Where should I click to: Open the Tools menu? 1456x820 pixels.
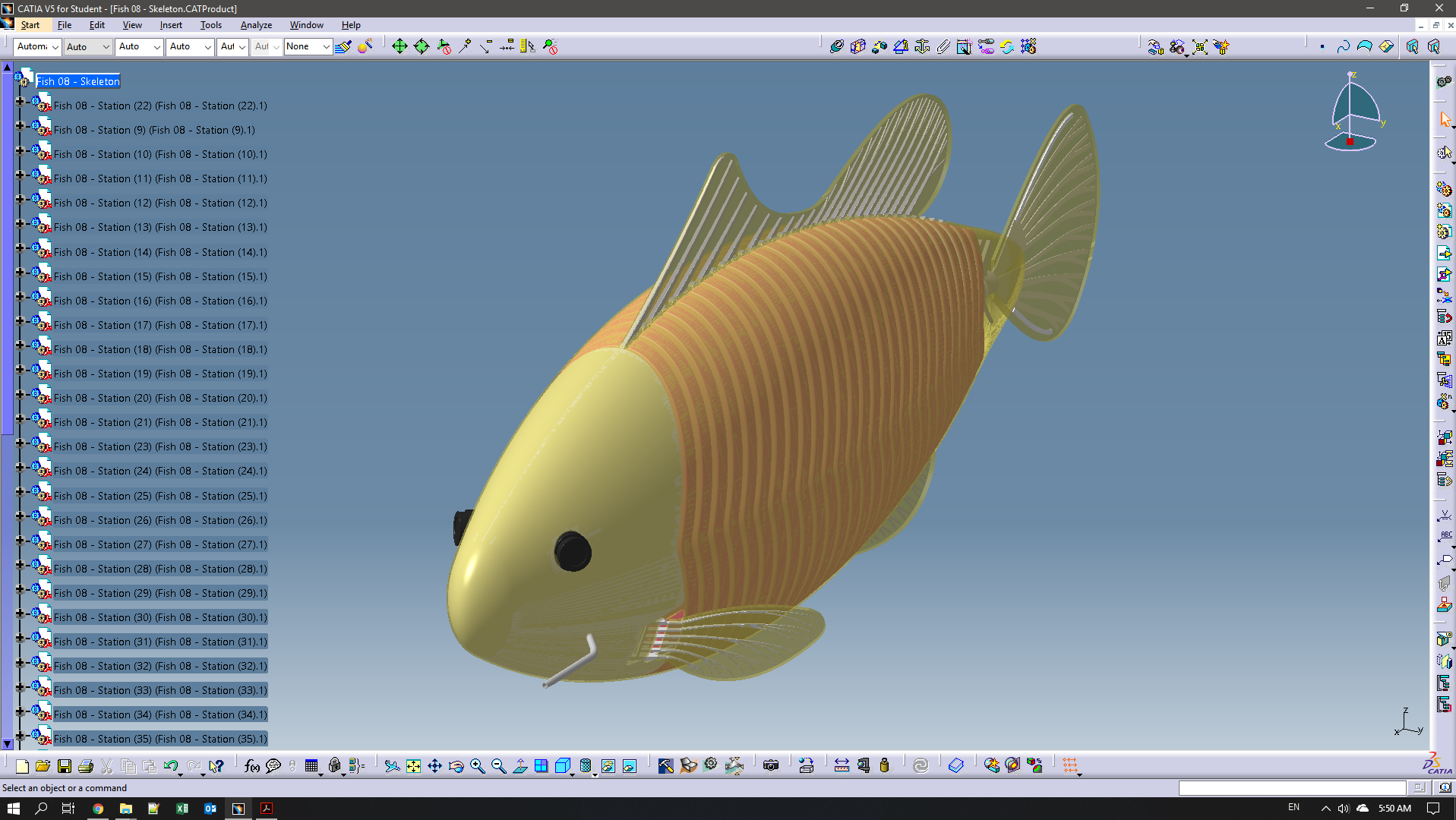pos(211,25)
